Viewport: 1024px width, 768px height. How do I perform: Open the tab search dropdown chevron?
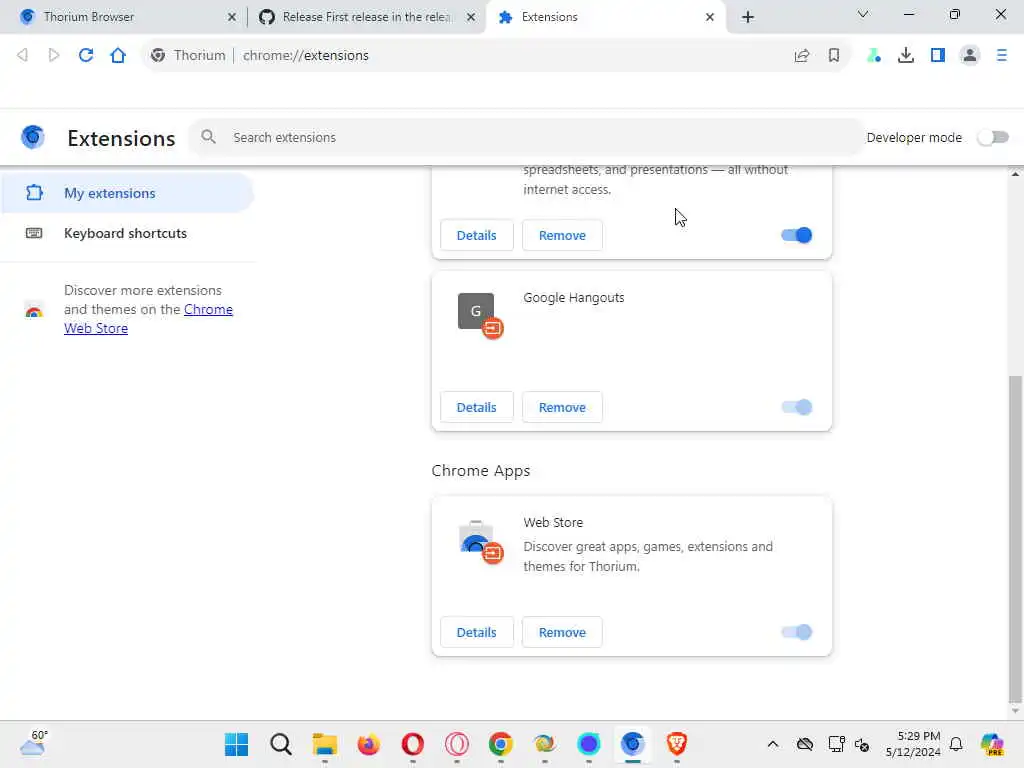pos(863,14)
